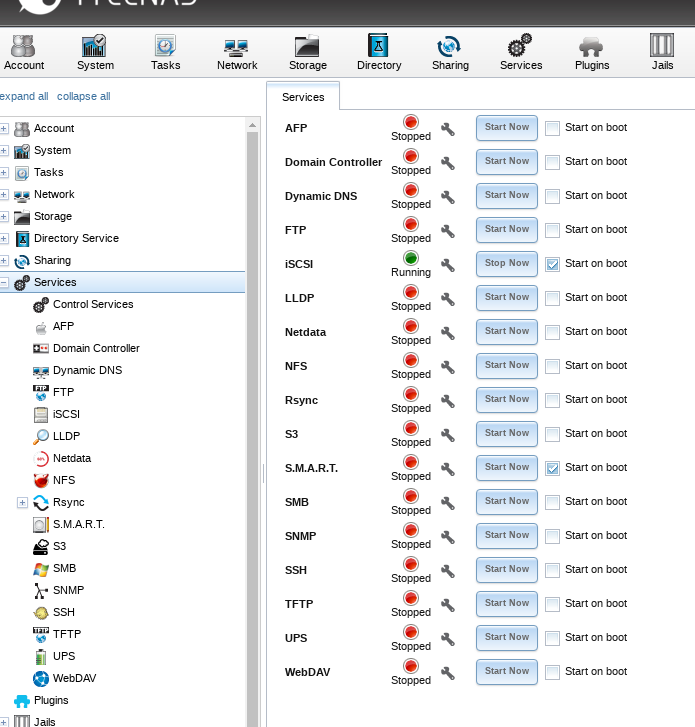695x727 pixels.
Task: Enable Start on boot for NFS
Action: (x=552, y=366)
